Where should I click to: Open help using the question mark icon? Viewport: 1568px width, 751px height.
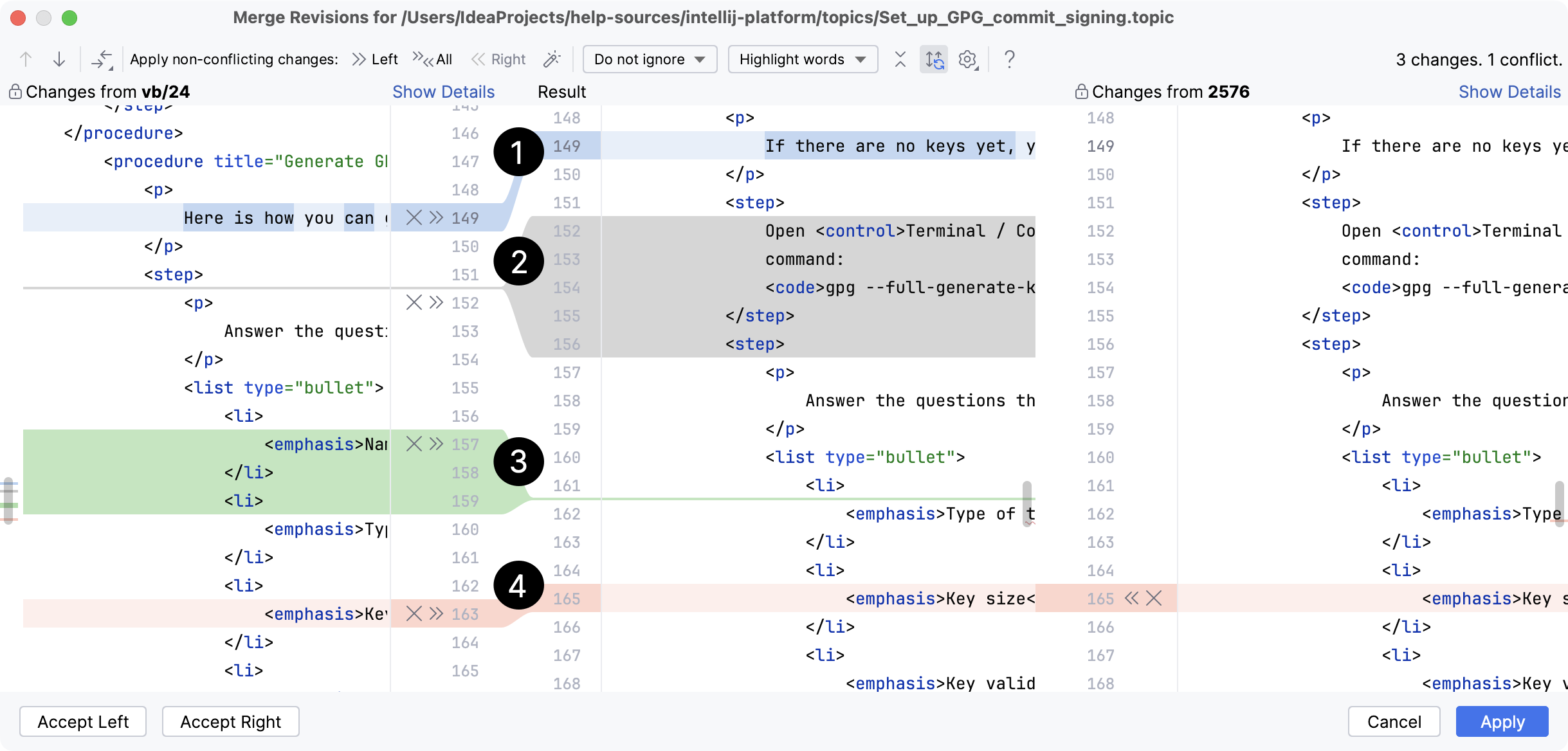[x=1008, y=59]
